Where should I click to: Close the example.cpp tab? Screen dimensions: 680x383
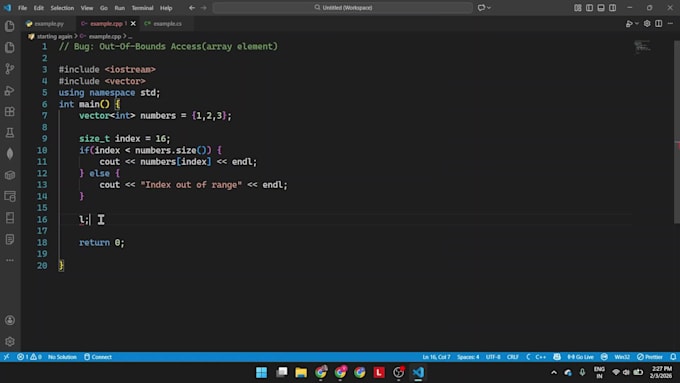pos(133,24)
